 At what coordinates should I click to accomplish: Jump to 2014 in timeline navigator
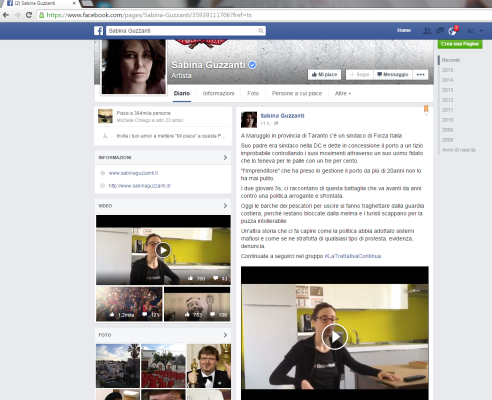(x=447, y=80)
